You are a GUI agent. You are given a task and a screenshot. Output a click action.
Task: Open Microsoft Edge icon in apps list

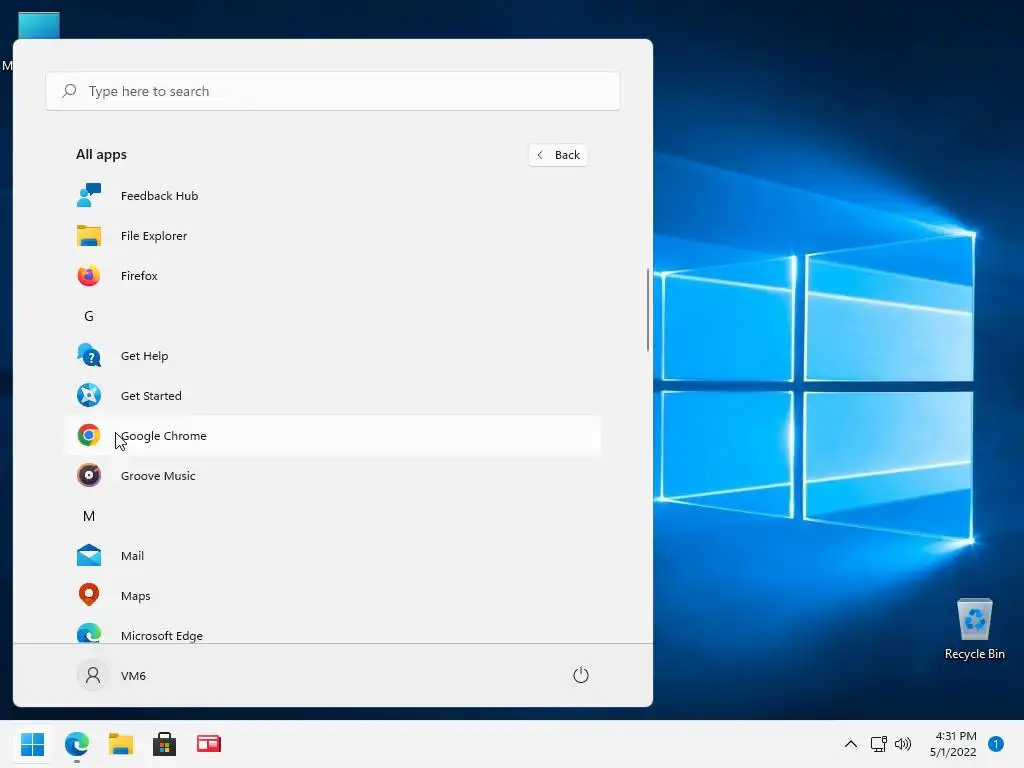tap(89, 633)
